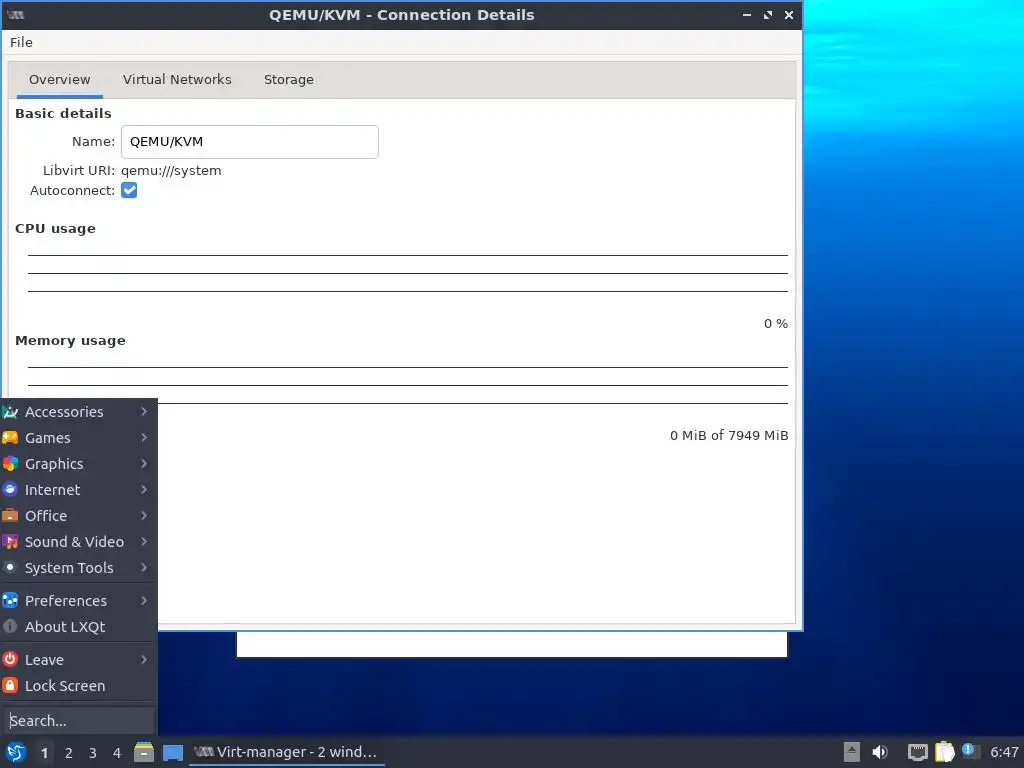Click the virt-manager window title icon
The width and height of the screenshot is (1024, 768).
[16, 14]
